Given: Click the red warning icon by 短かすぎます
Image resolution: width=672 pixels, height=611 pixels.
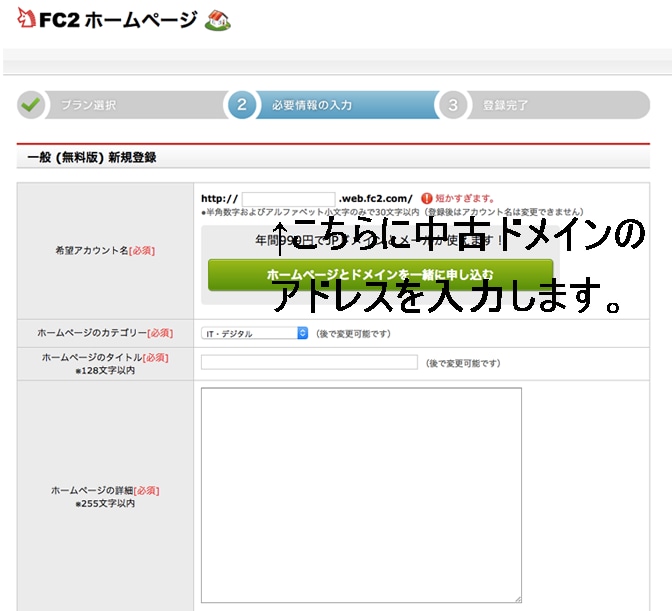Looking at the screenshot, I should 426,198.
